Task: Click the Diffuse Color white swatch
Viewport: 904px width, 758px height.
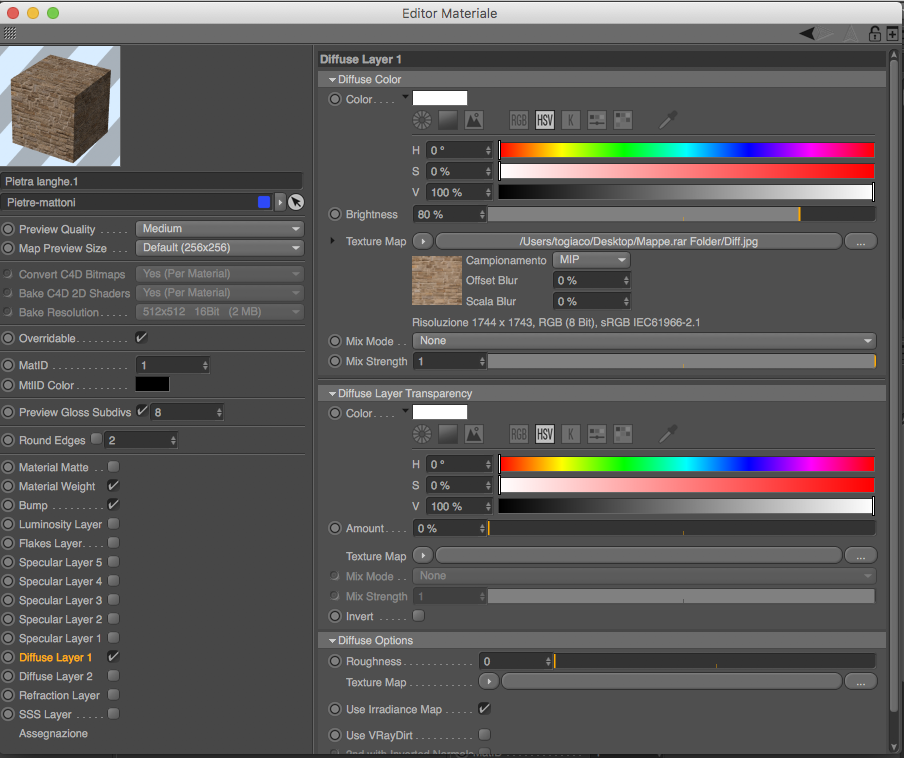Action: click(x=440, y=98)
